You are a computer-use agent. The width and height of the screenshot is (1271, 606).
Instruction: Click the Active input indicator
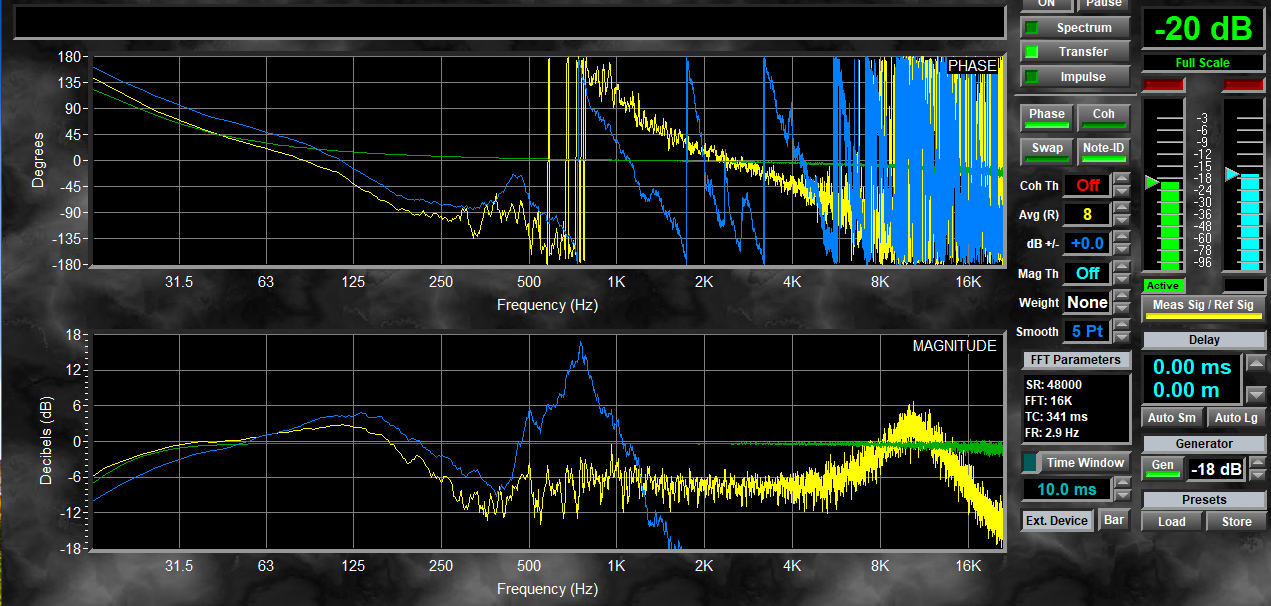1163,286
